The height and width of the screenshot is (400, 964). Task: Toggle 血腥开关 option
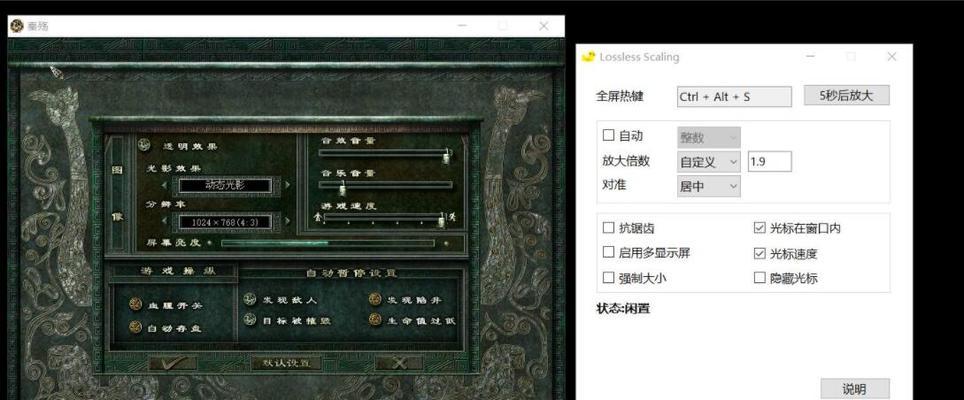136,305
